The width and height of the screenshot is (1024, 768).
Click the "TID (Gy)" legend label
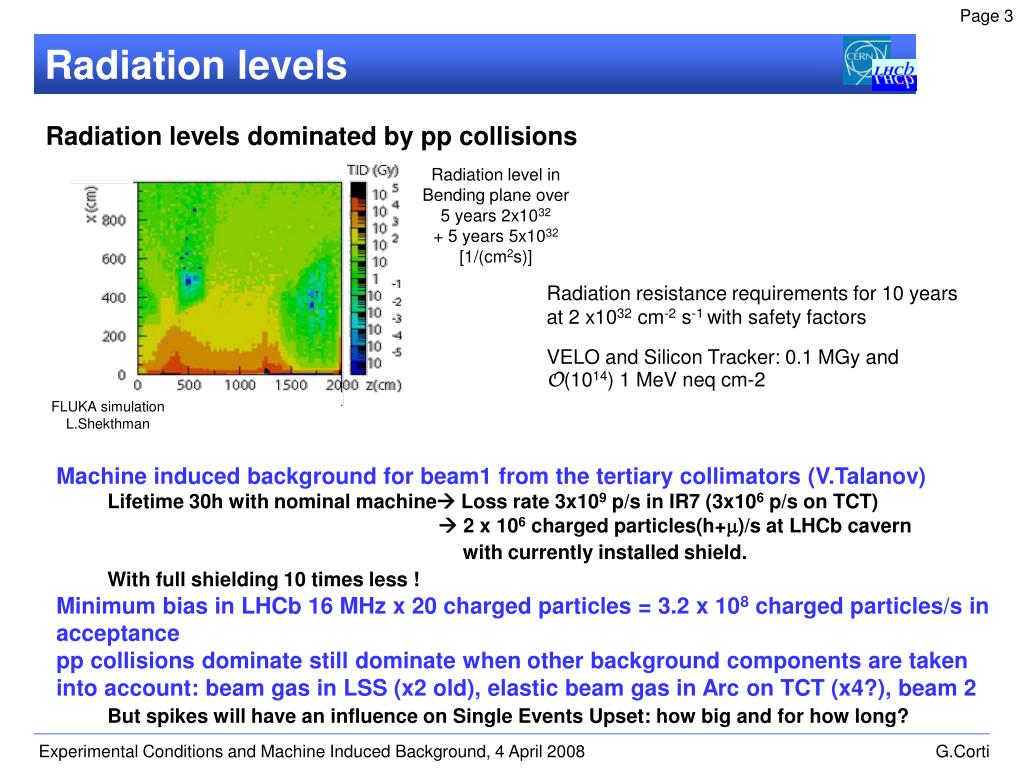coord(372,170)
